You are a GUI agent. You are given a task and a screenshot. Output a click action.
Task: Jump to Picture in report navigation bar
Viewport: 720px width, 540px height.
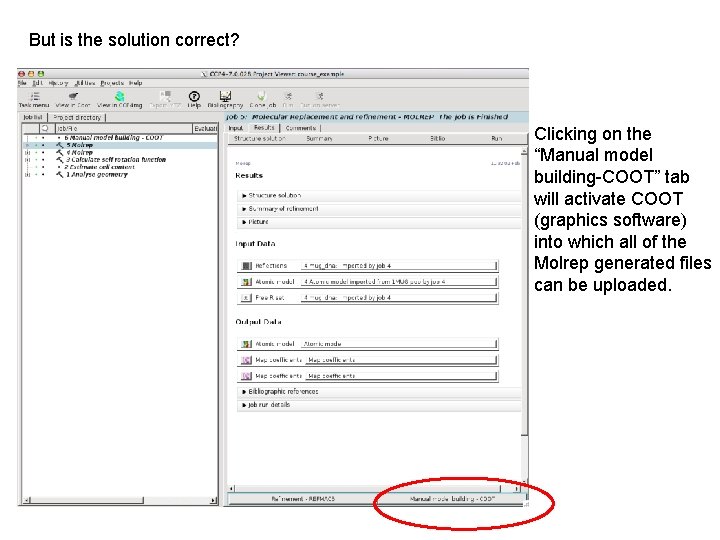point(378,138)
